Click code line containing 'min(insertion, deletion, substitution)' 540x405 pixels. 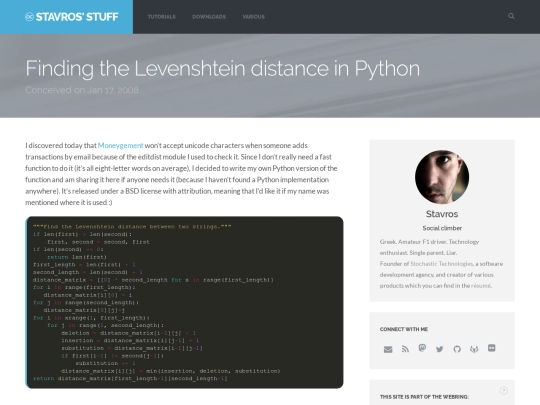[x=171, y=371]
